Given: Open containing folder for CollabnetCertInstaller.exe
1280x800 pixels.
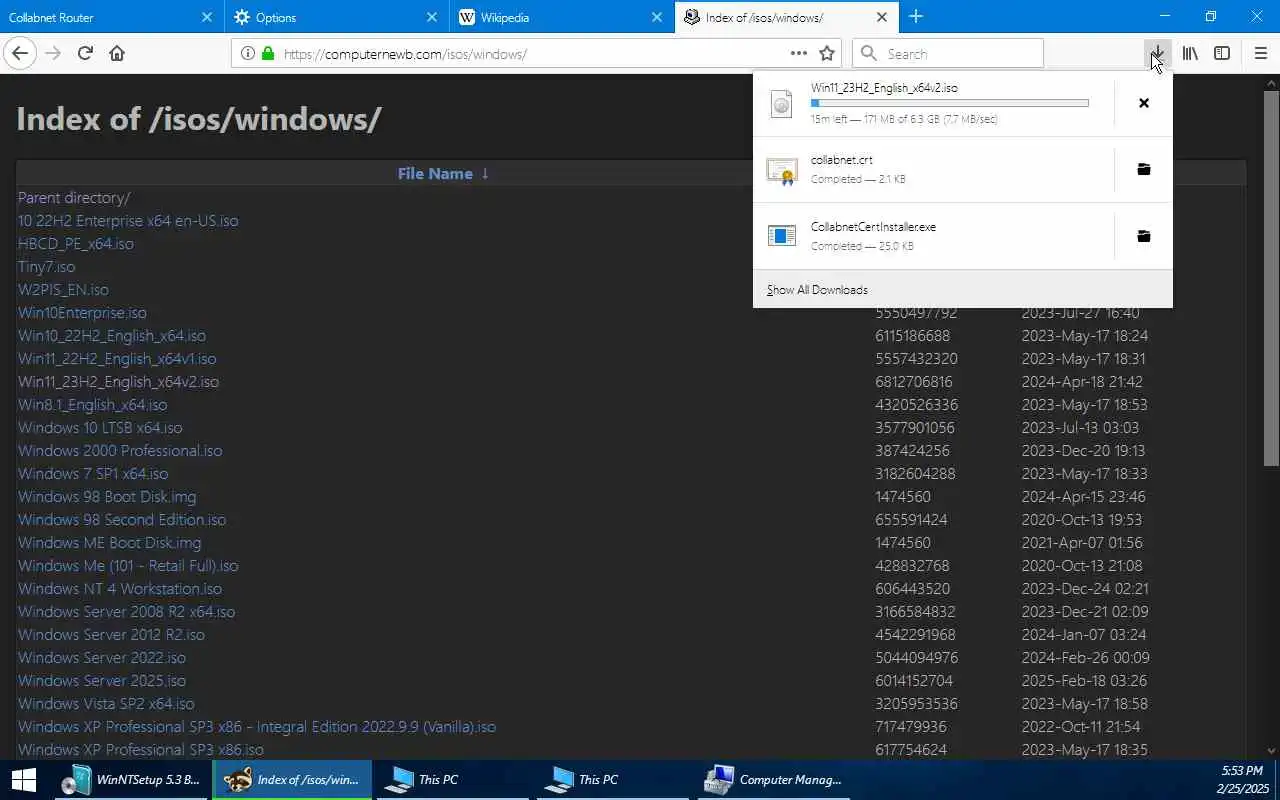Looking at the screenshot, I should click(1144, 236).
